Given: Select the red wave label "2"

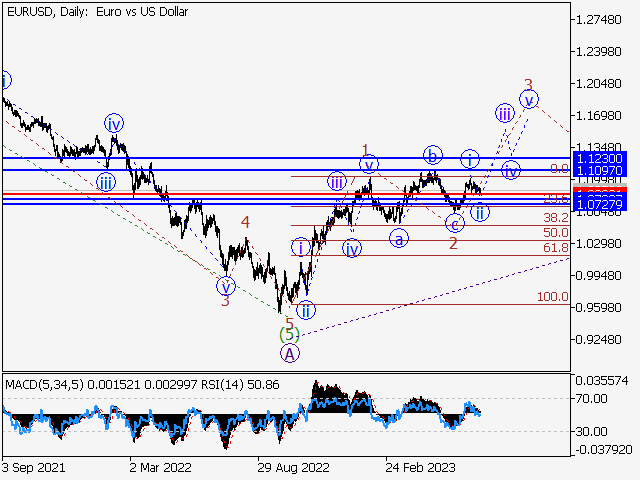Looking at the screenshot, I should (x=453, y=244).
